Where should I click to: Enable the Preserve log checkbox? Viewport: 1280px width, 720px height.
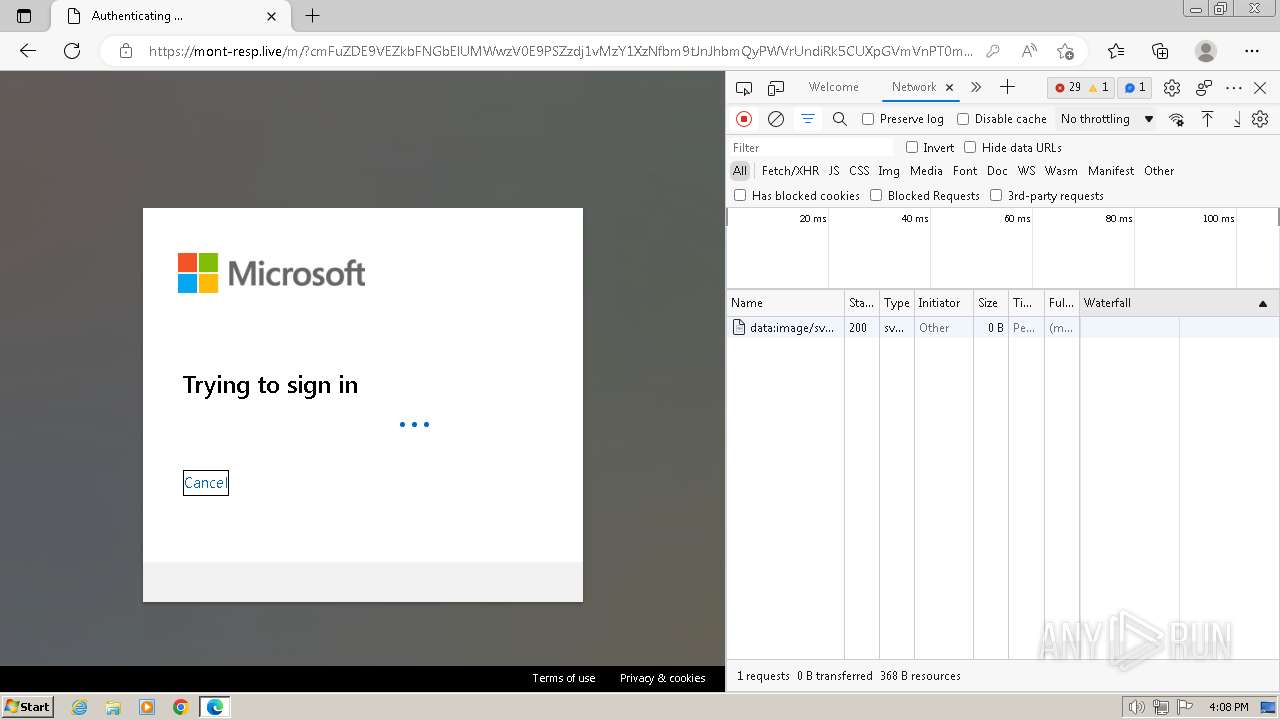[868, 119]
